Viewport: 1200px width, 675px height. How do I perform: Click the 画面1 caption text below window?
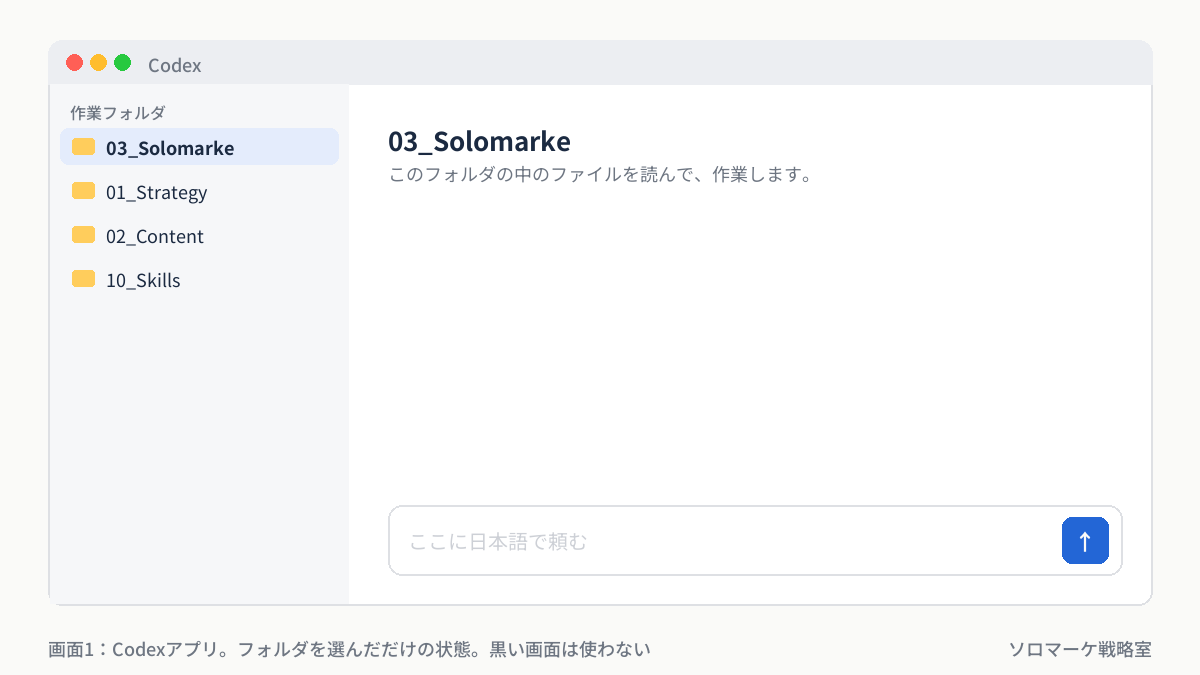(x=350, y=649)
